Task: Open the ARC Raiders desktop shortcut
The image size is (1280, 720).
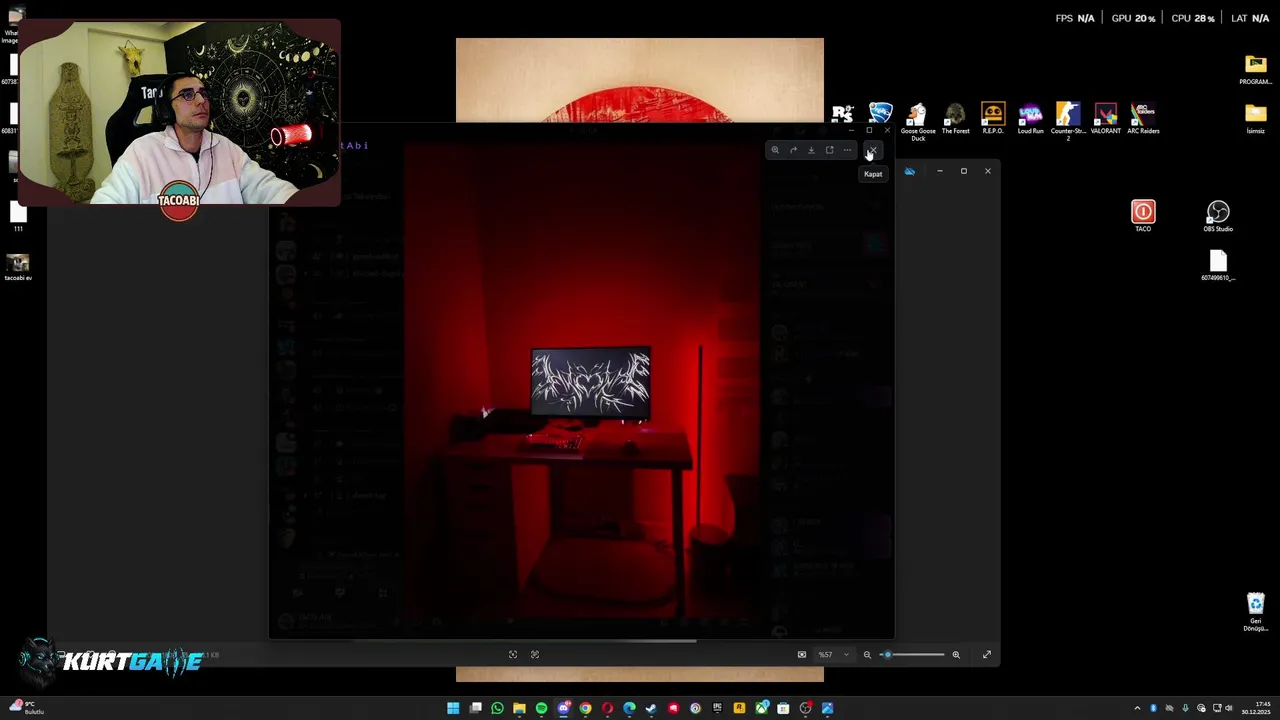Action: pyautogui.click(x=1143, y=118)
